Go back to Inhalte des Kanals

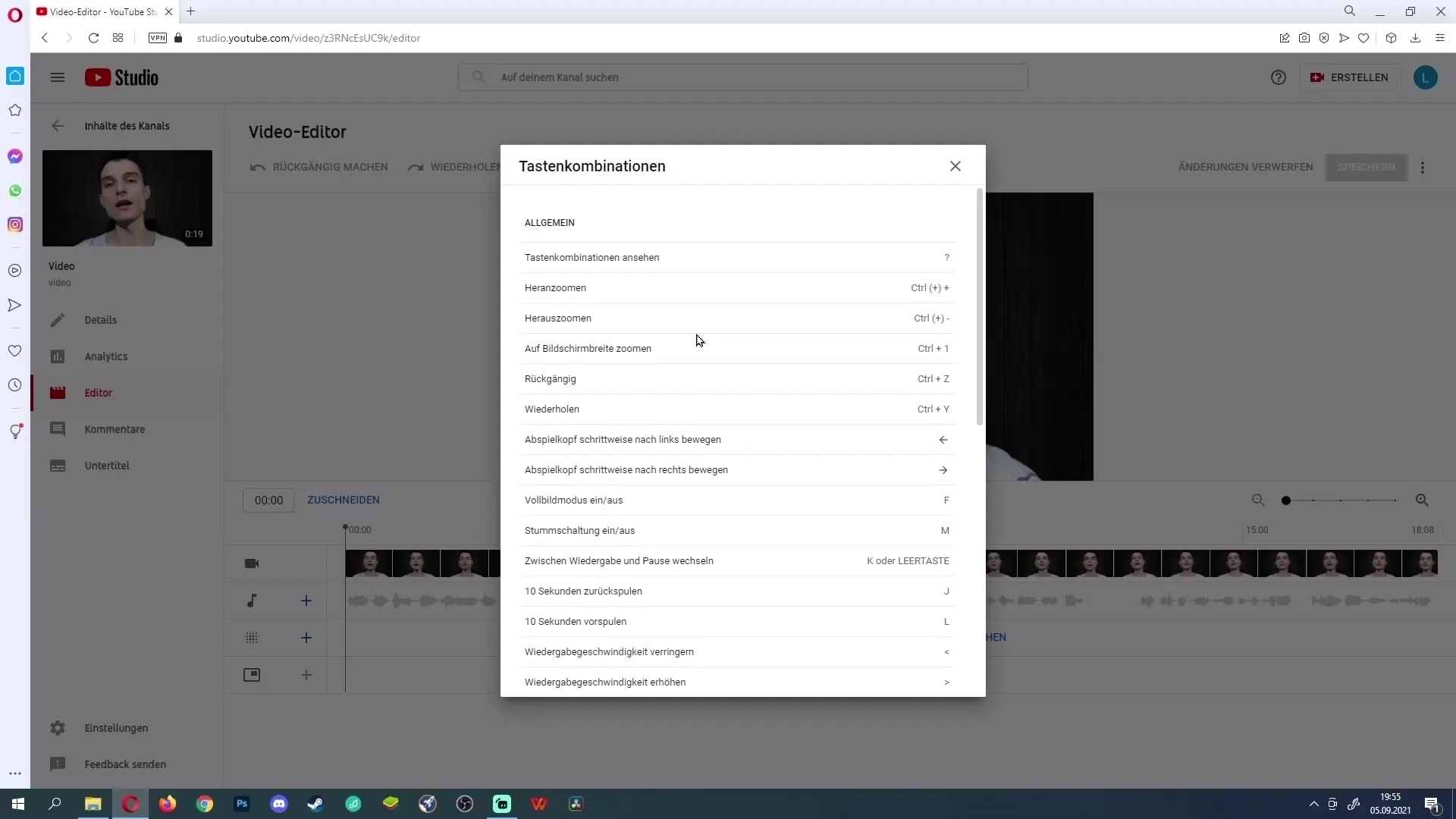tap(58, 126)
